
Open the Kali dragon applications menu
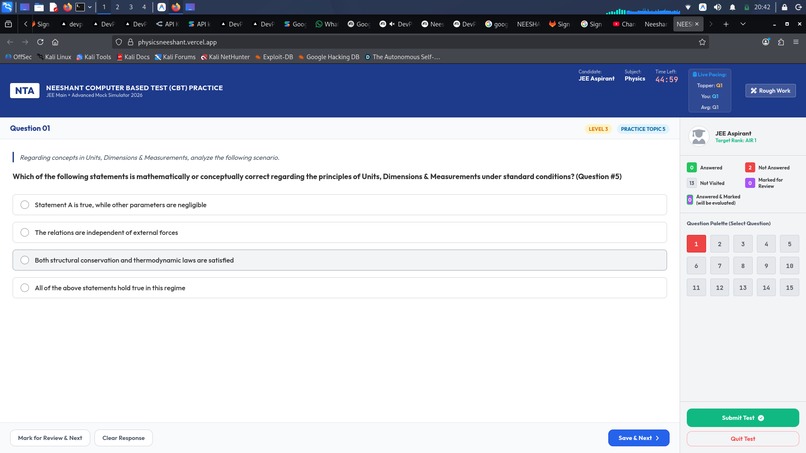click(x=7, y=7)
